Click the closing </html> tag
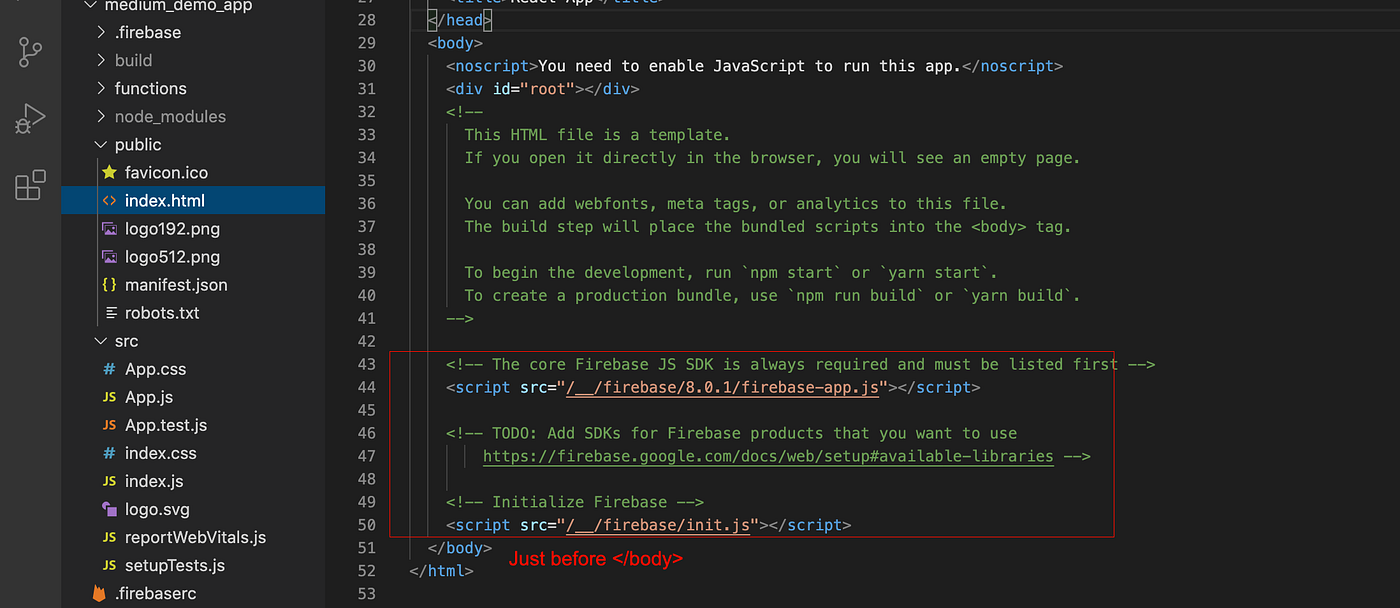Viewport: 1400px width, 608px height. [441, 570]
